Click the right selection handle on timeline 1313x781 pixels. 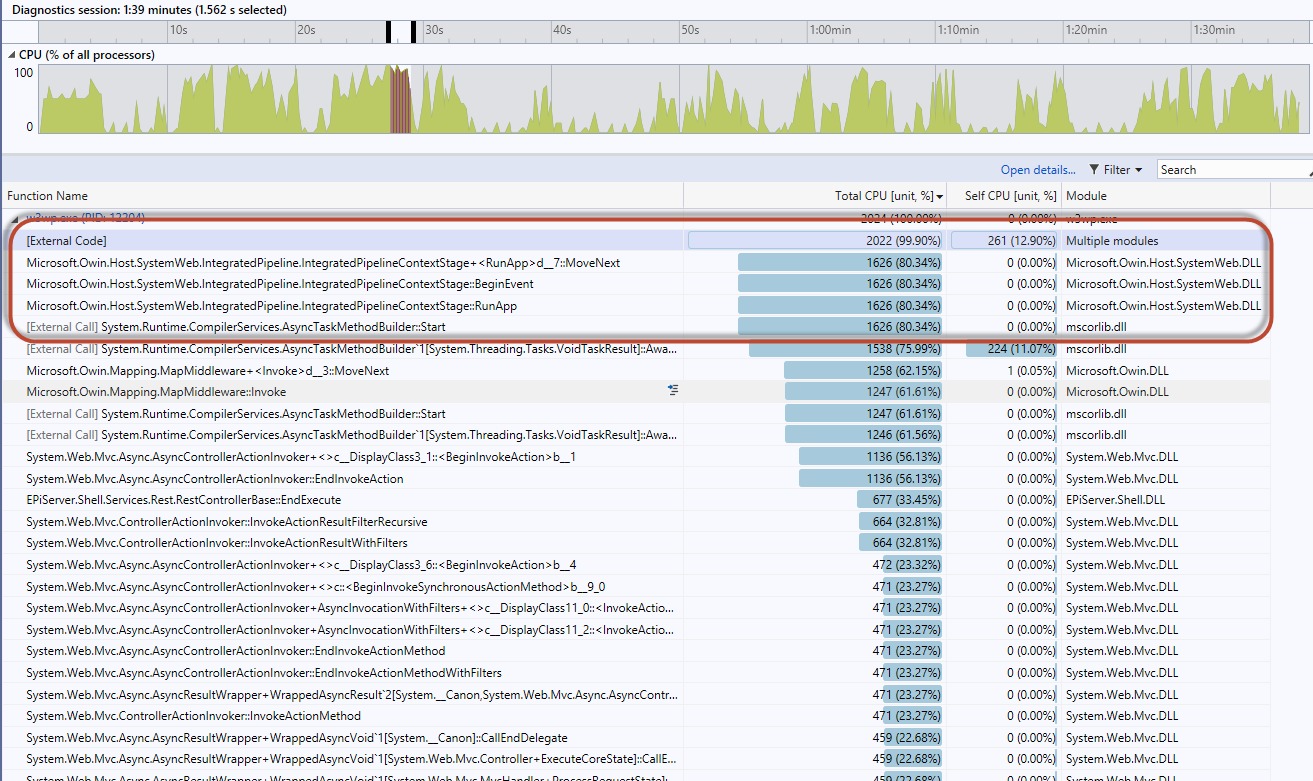pyautogui.click(x=413, y=32)
